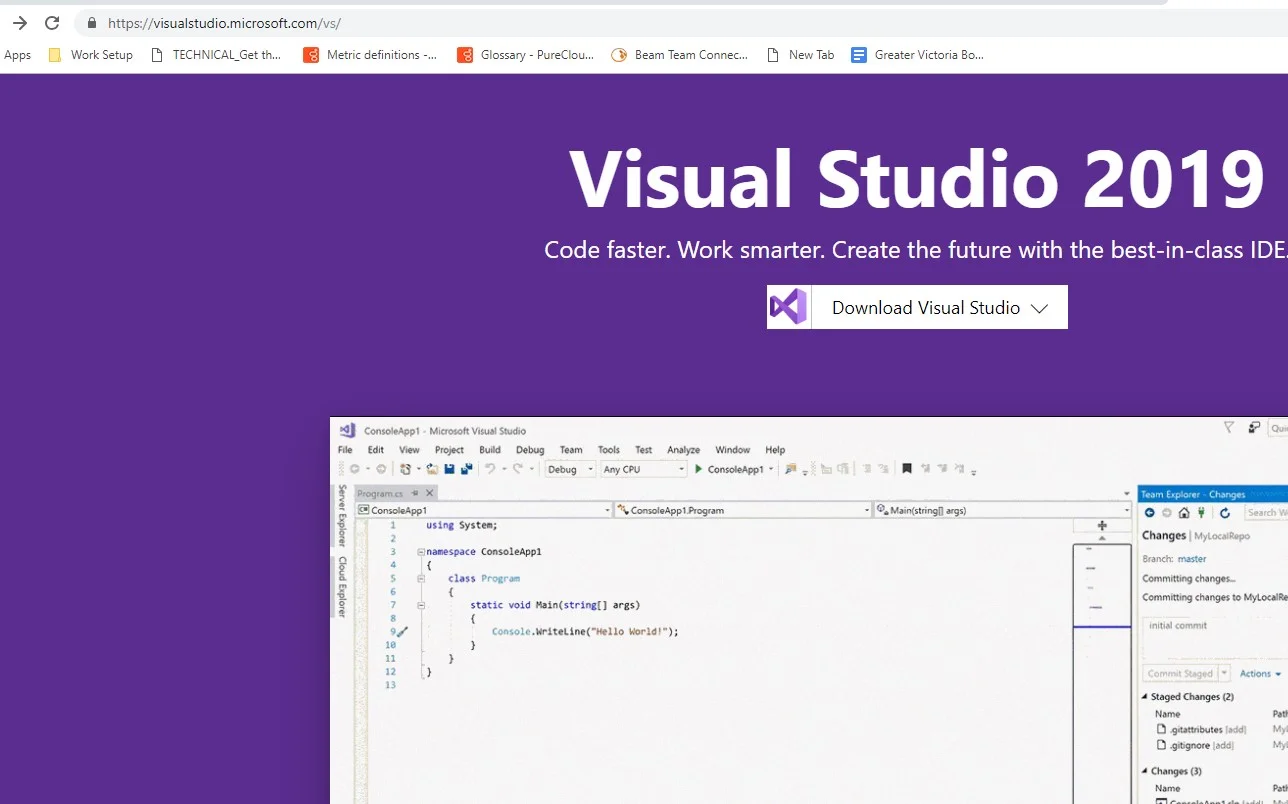The height and width of the screenshot is (804, 1288).
Task: Open the Any CPU platform dropdown
Action: [644, 469]
